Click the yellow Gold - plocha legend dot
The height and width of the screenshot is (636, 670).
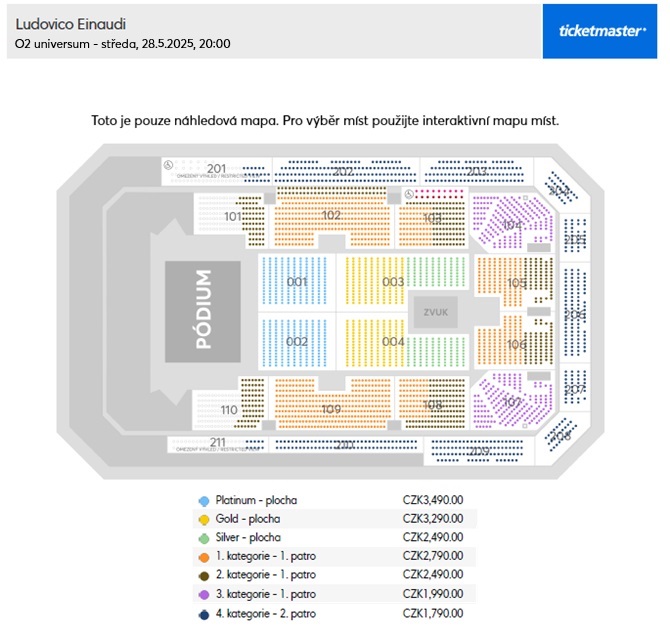[x=204, y=520]
